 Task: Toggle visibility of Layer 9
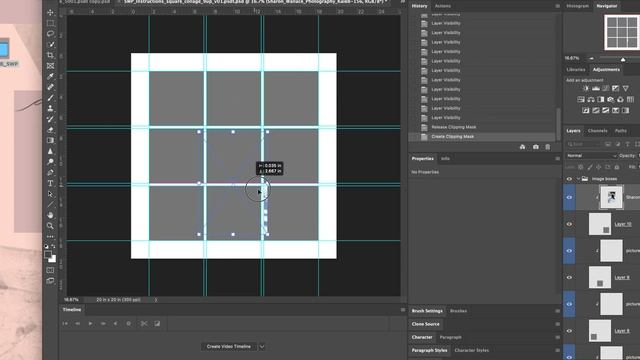coord(569,278)
